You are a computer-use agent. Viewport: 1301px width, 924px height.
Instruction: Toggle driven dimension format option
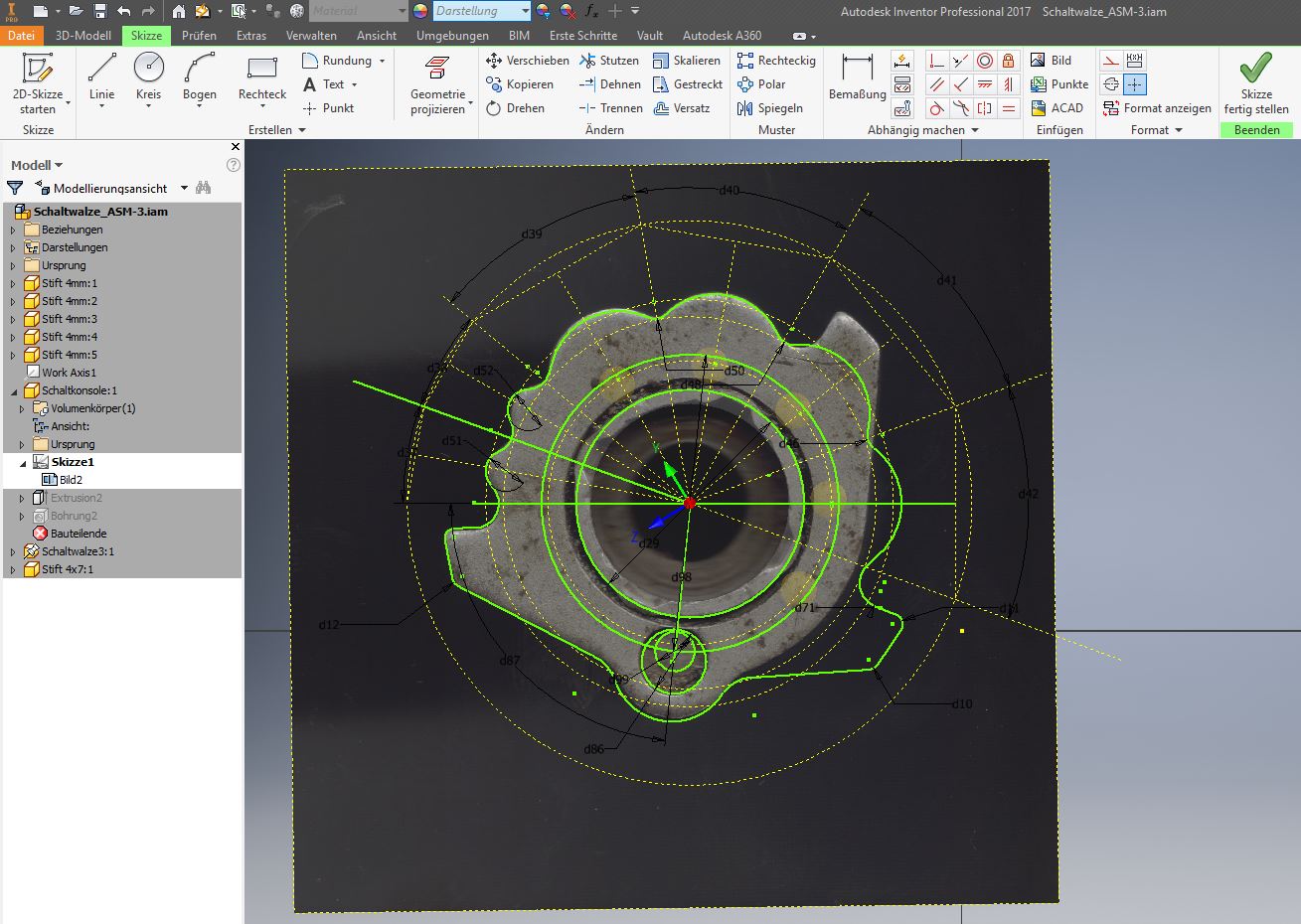point(1134,61)
